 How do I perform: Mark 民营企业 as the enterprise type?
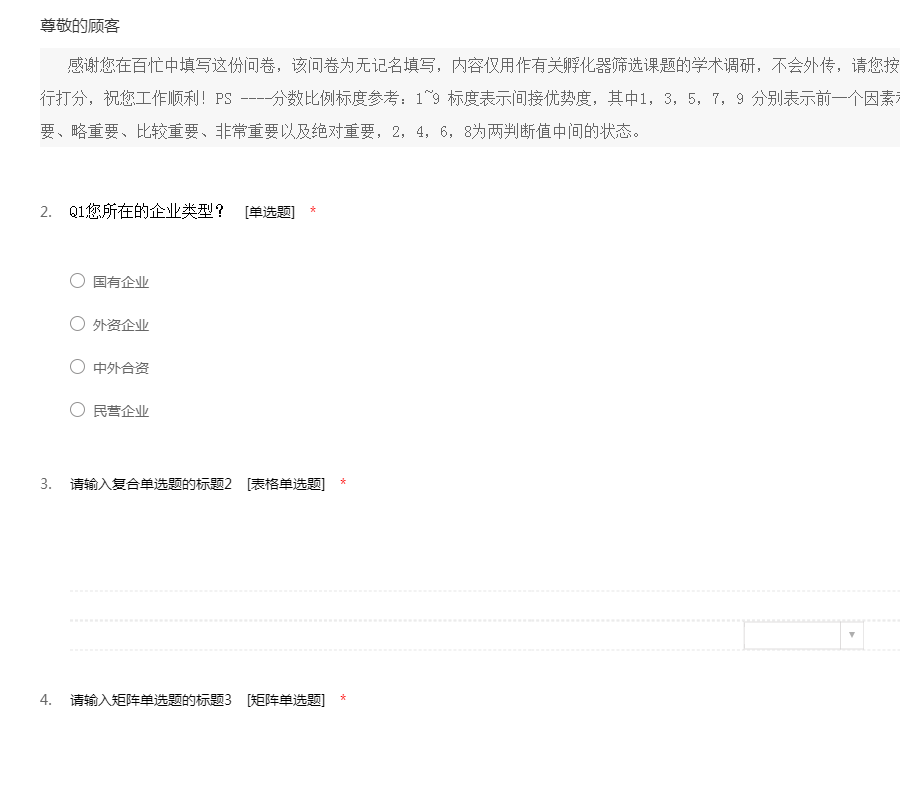coord(78,410)
